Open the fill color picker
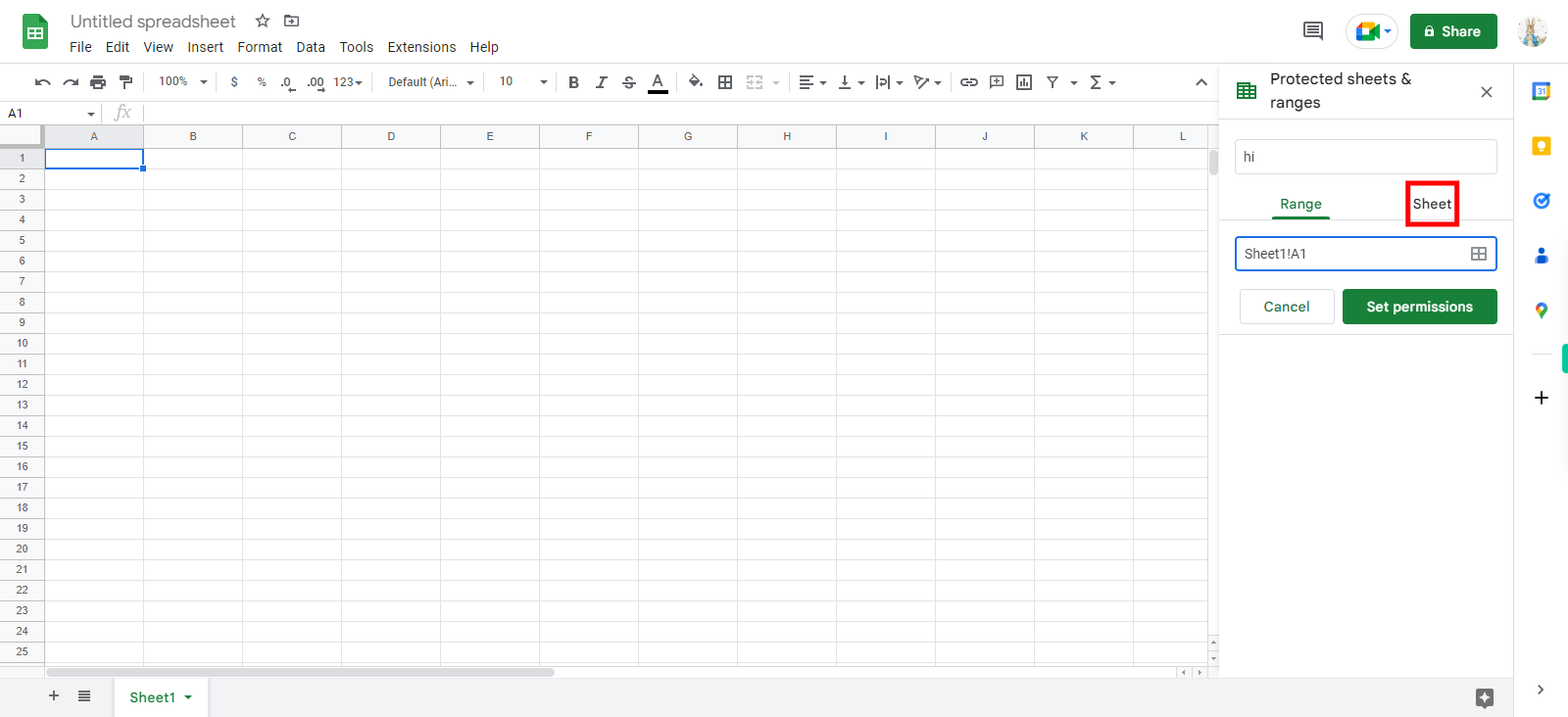This screenshot has width=1568, height=717. pos(696,82)
